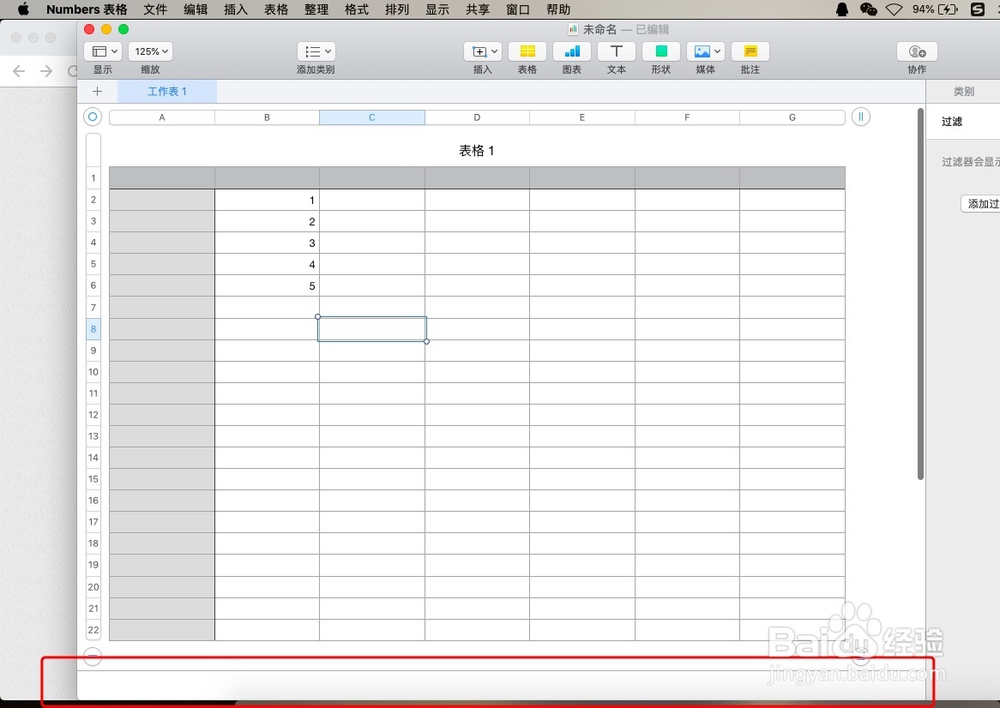Click the Shape (形状) toolbar icon
This screenshot has height=708, width=1000.
click(661, 52)
